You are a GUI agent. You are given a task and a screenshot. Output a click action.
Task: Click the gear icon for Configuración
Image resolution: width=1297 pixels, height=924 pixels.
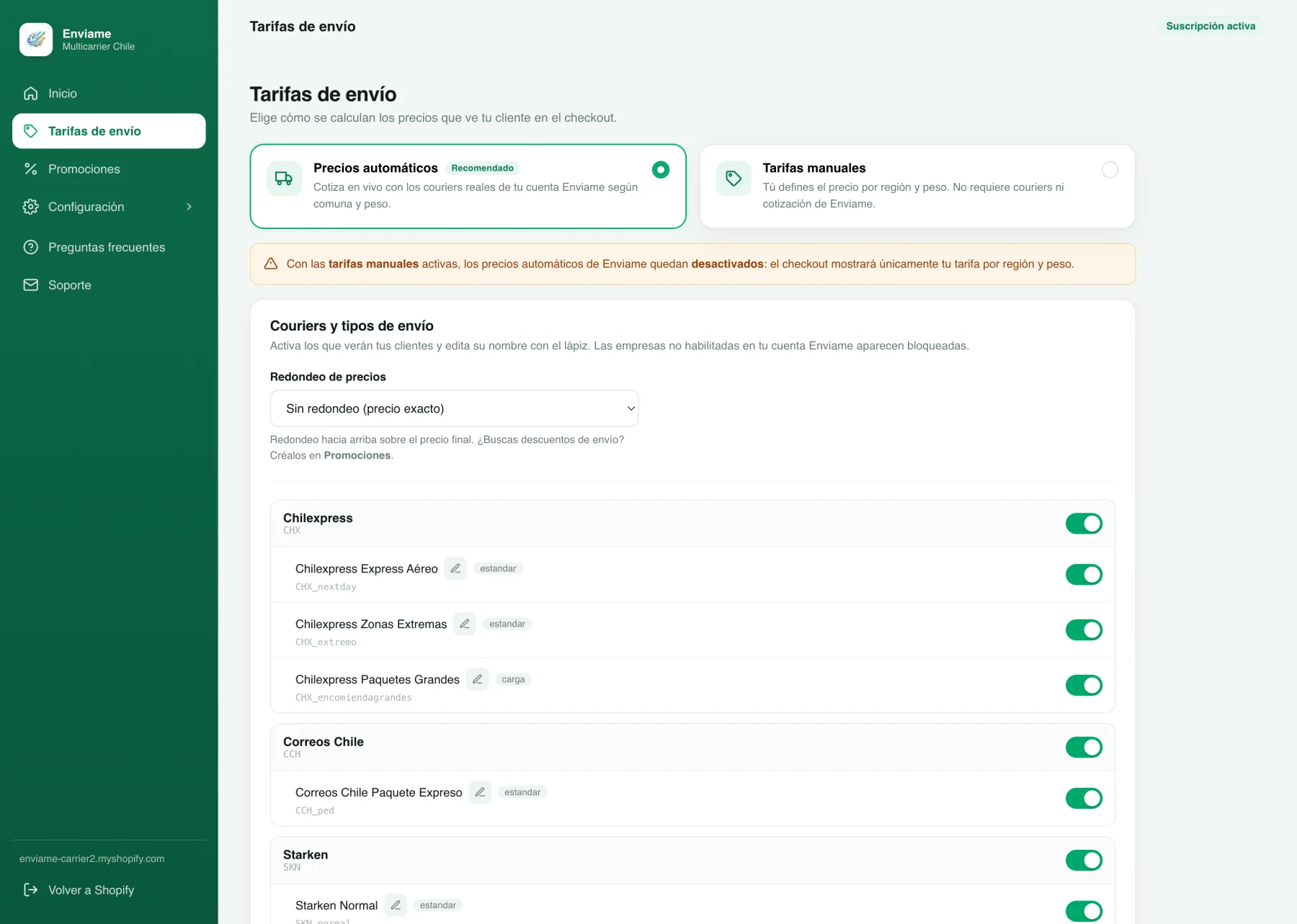pyautogui.click(x=30, y=207)
